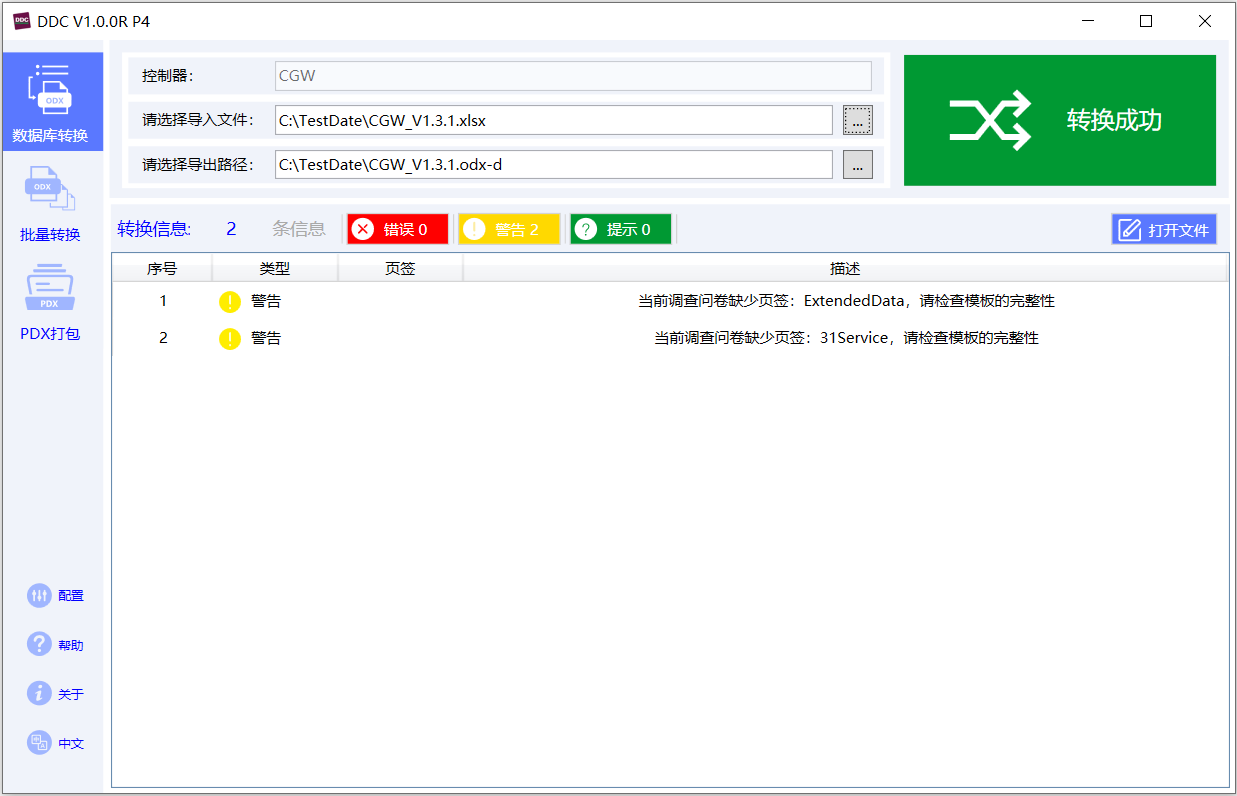Click the pencil icon on 打开文件
The height and width of the screenshot is (796, 1237).
1129,230
